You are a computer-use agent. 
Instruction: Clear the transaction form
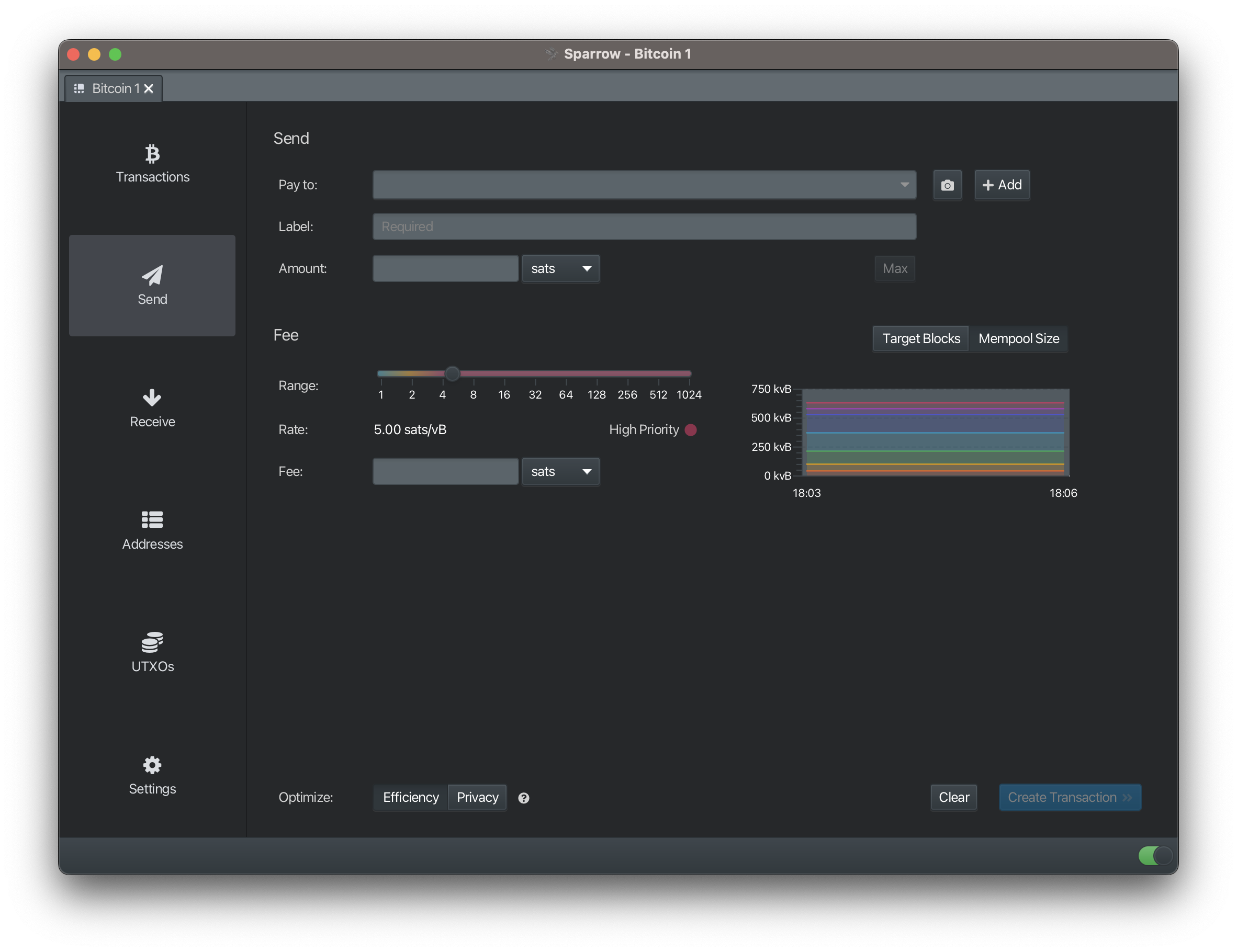pyautogui.click(x=953, y=797)
